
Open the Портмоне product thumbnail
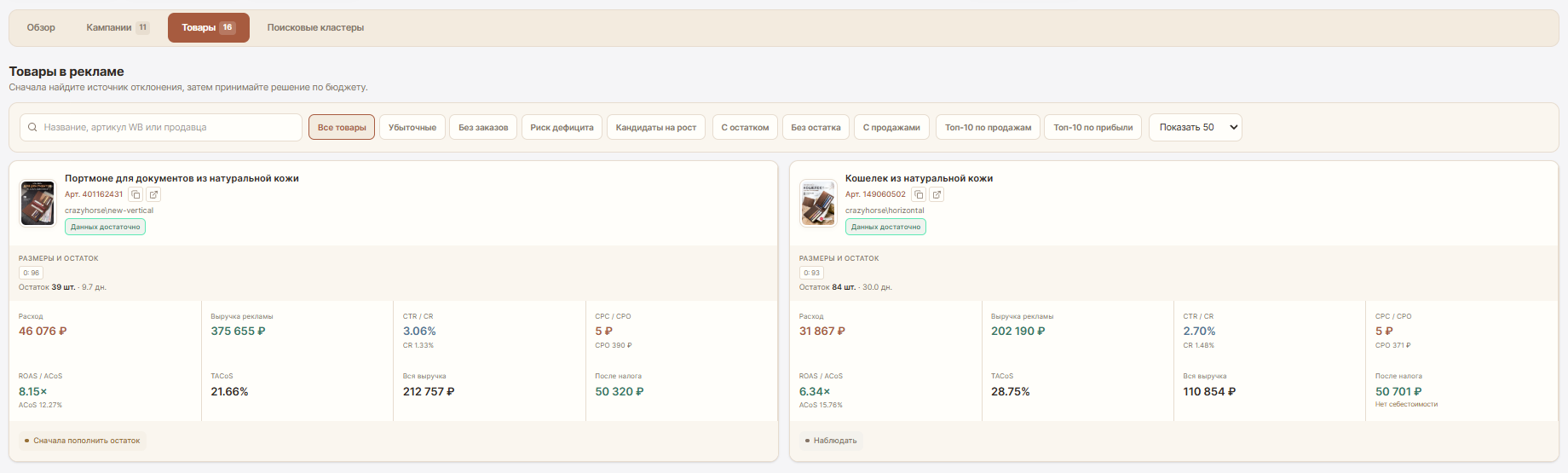click(x=37, y=203)
